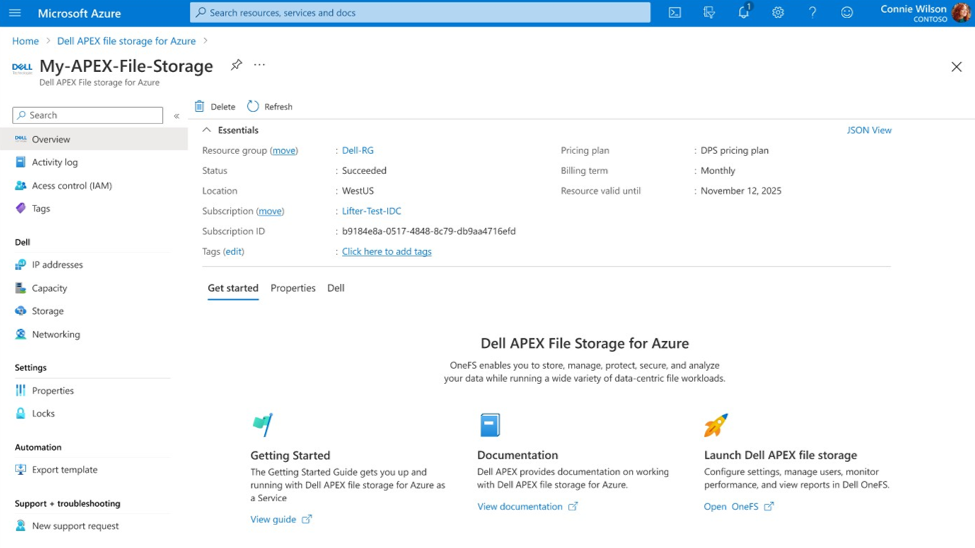
Task: Open Connie Wilson account avatar
Action: (x=961, y=12)
